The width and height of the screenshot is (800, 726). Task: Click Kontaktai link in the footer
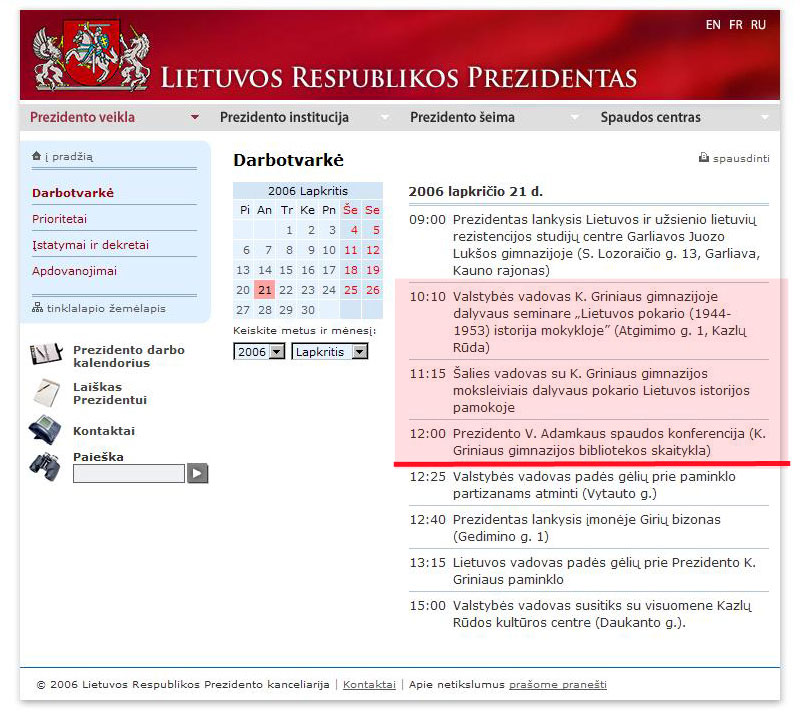tap(369, 684)
